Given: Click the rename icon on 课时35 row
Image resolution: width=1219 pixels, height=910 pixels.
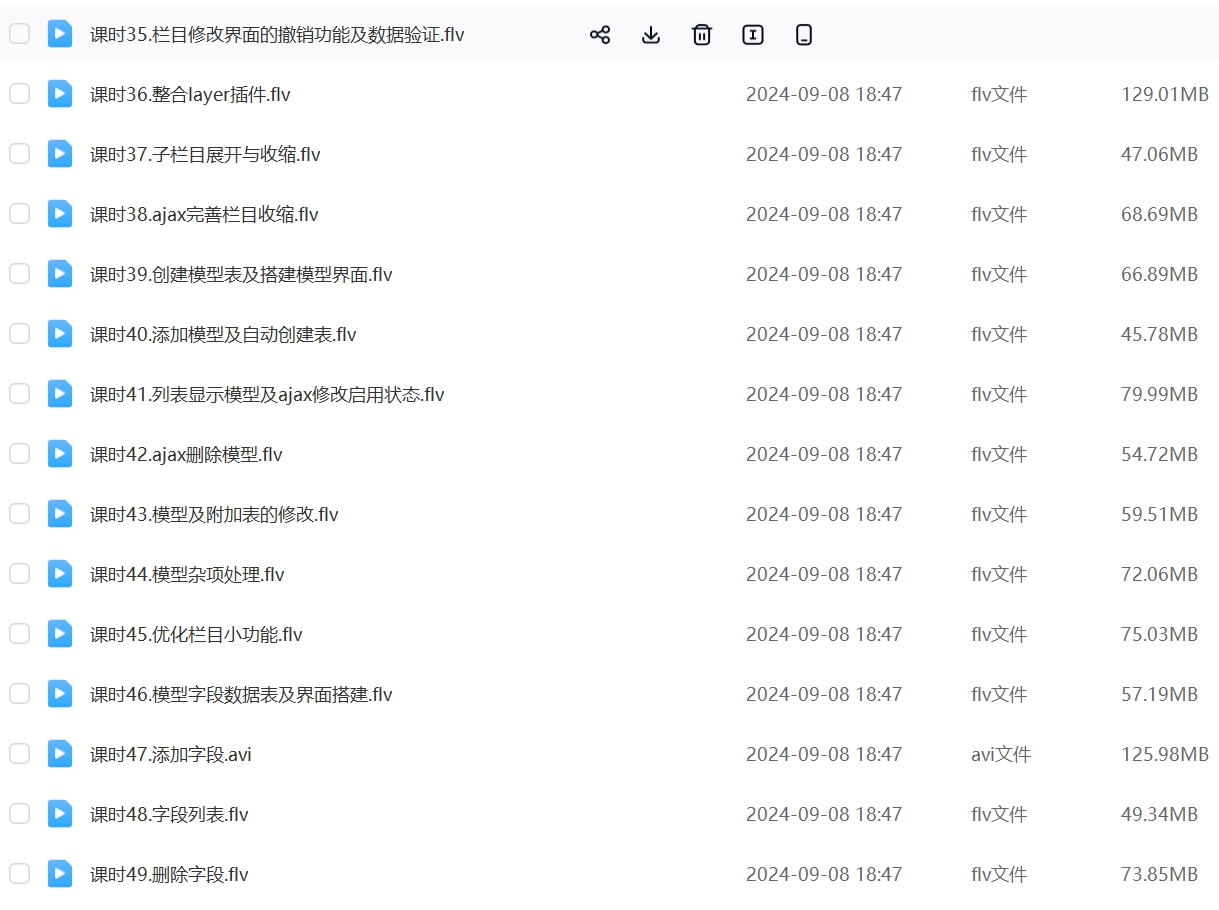Looking at the screenshot, I should (753, 35).
